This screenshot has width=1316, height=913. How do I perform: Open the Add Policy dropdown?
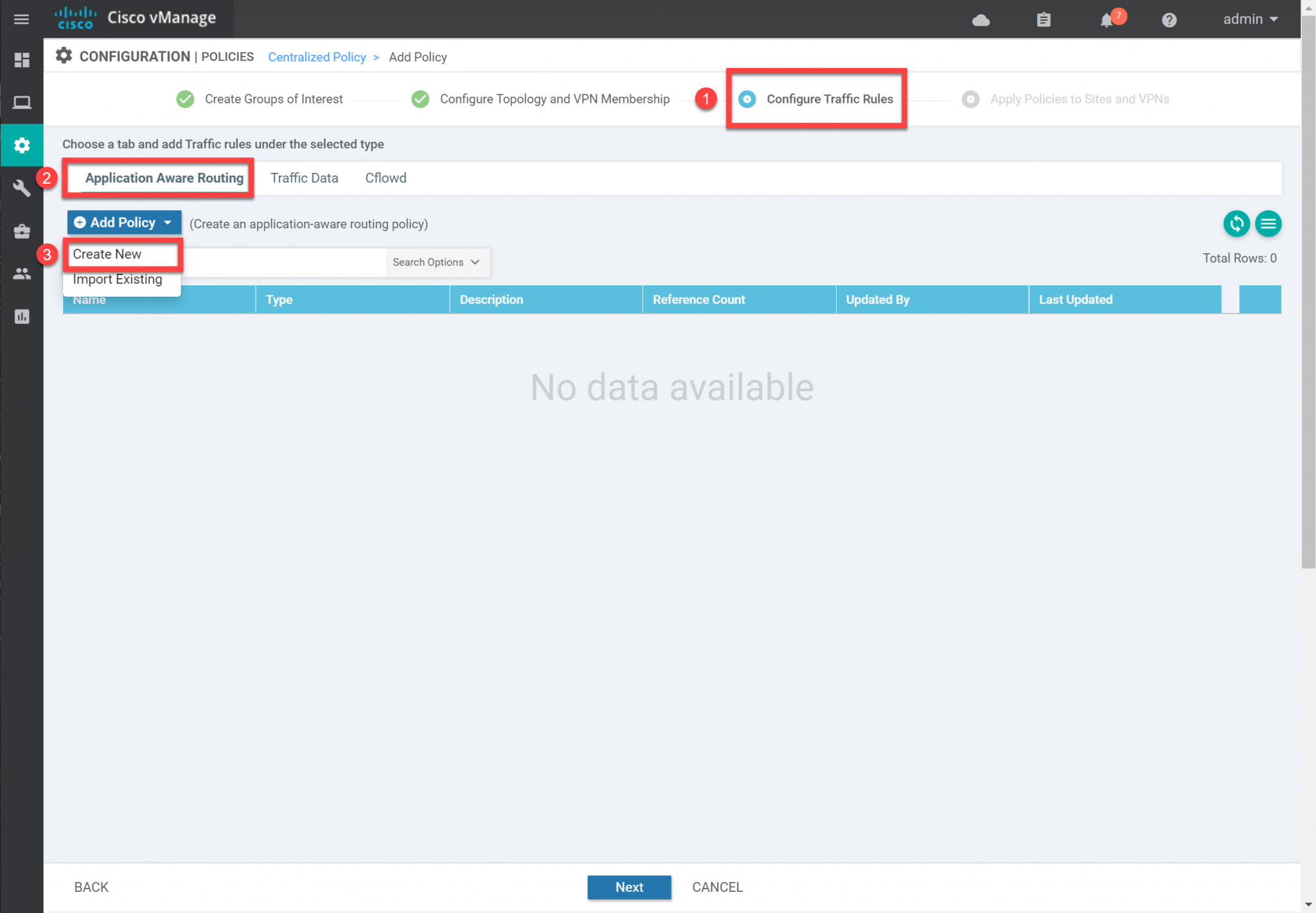123,222
